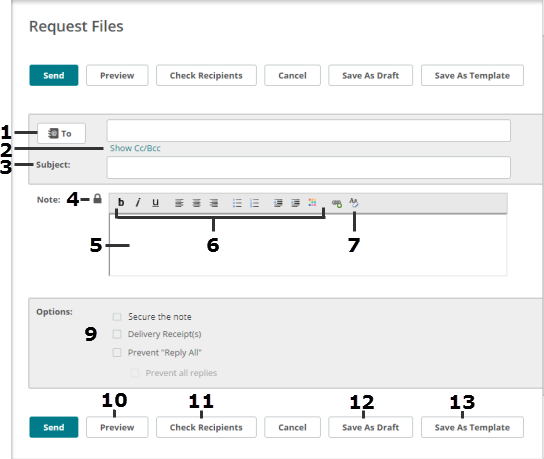Check the Delivery Receipt(s) option
Screen dimensions: 544x459
(117, 334)
